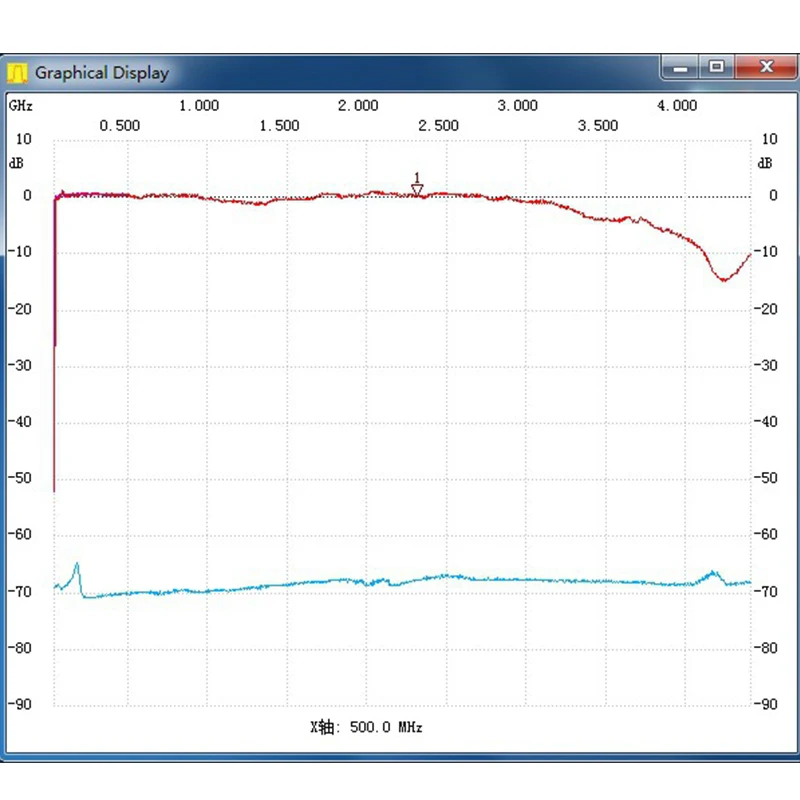Click the blue trace peak near 0.2 GHz

[x=77, y=564]
